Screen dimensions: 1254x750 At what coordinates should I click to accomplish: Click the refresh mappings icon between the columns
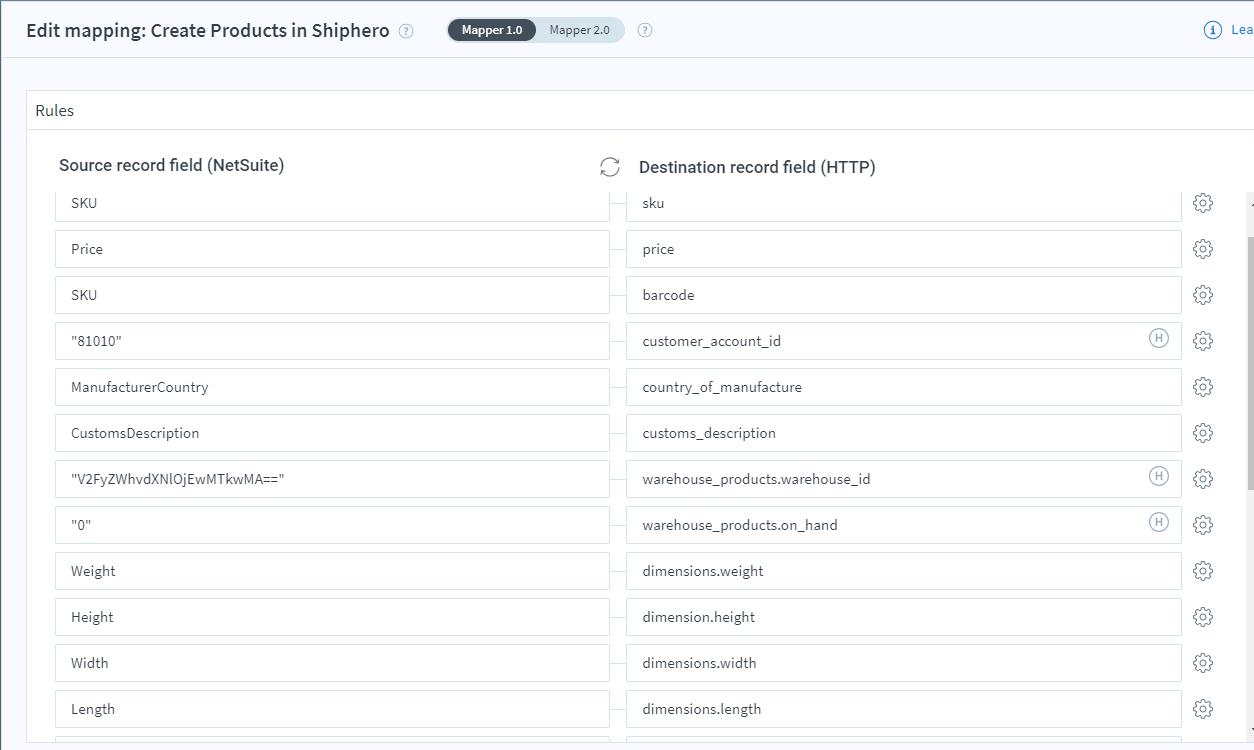(x=610, y=167)
